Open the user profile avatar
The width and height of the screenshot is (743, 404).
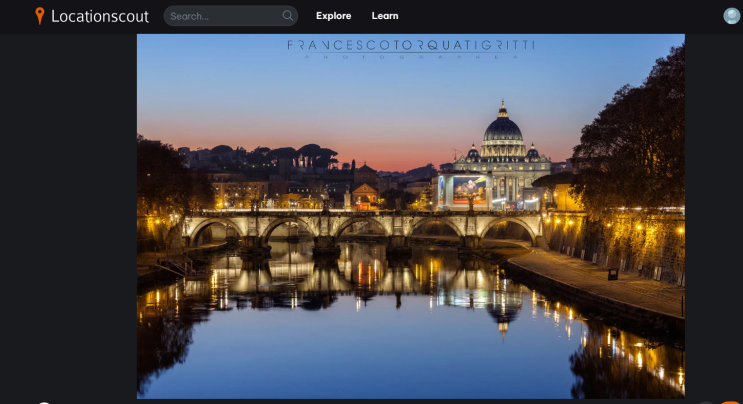coord(731,16)
